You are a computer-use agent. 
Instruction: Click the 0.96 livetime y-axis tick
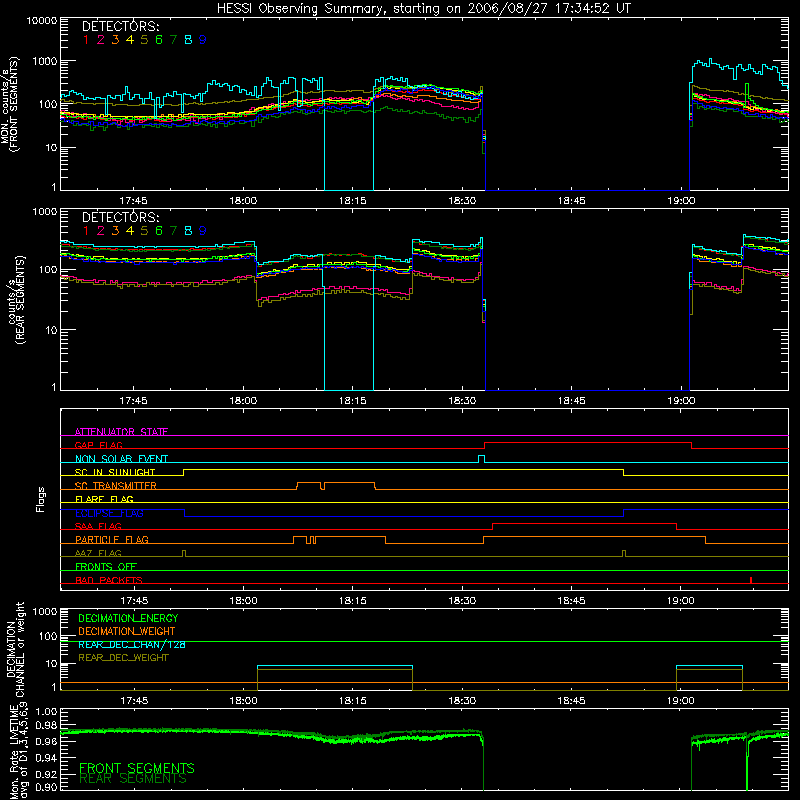pyautogui.click(x=46, y=741)
